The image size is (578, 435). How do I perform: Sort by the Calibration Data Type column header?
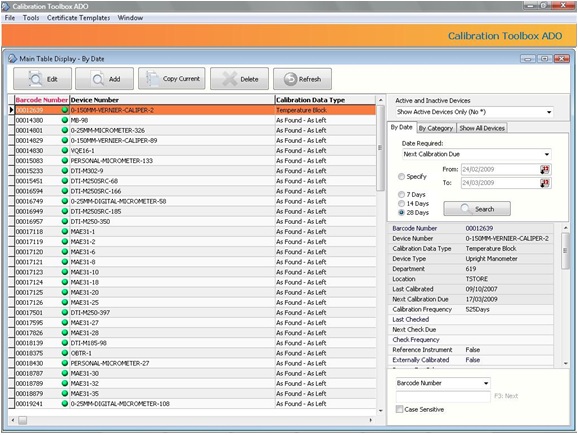325,100
